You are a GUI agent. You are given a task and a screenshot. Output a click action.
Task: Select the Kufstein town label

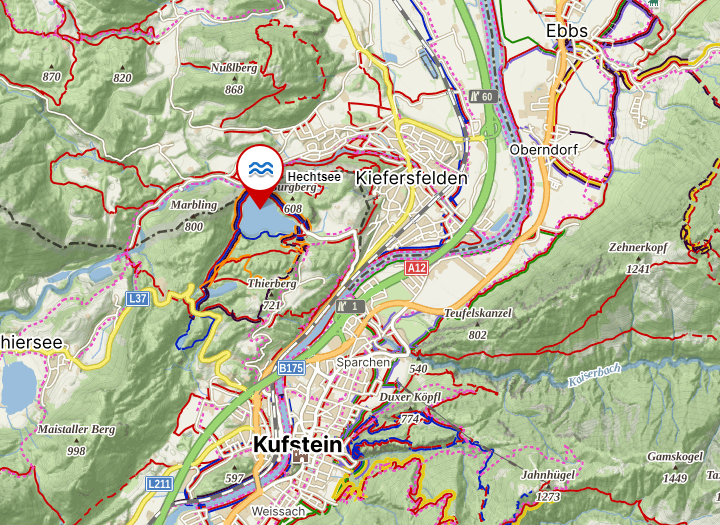pos(298,444)
